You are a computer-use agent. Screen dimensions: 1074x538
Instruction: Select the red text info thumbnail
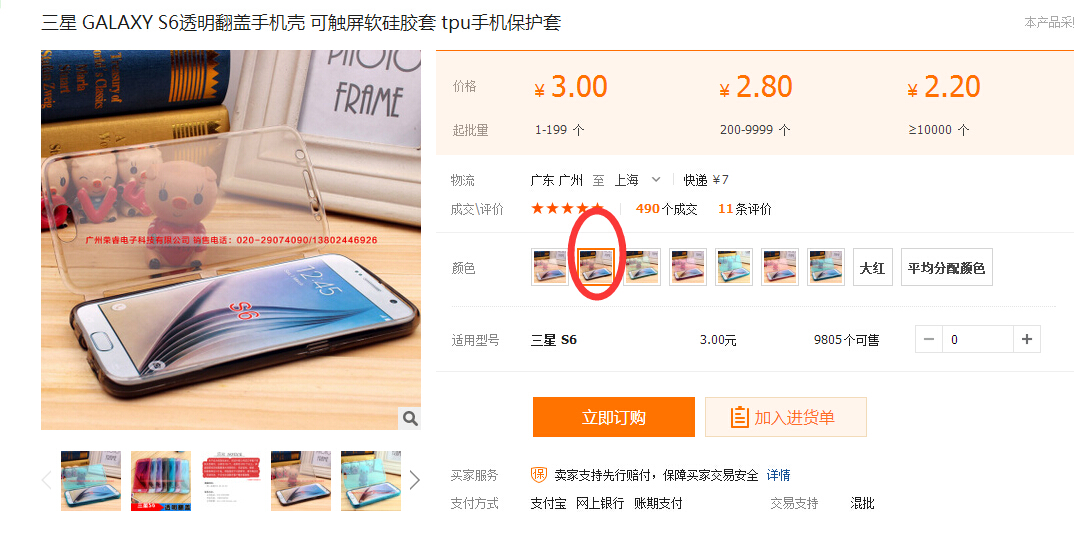point(231,480)
